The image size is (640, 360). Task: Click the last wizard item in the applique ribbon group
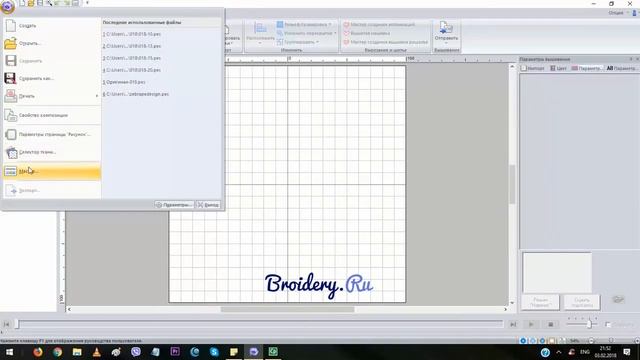pyautogui.click(x=386, y=42)
